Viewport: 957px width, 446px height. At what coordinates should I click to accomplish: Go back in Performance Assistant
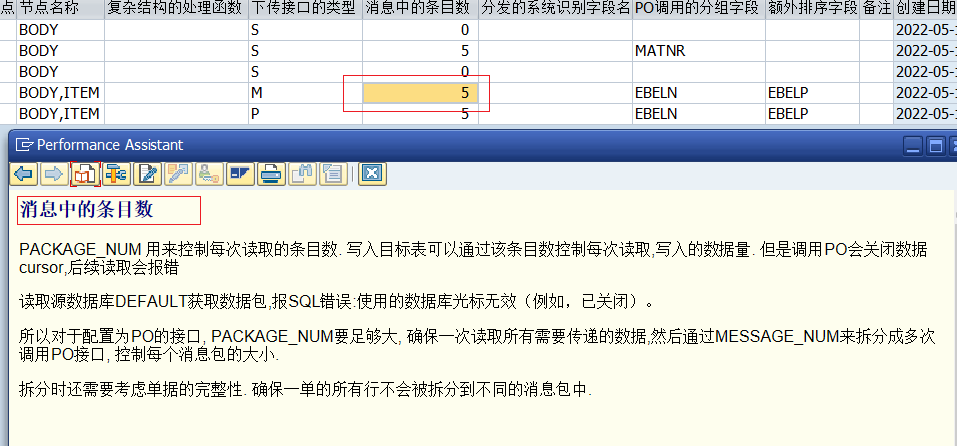coord(24,174)
